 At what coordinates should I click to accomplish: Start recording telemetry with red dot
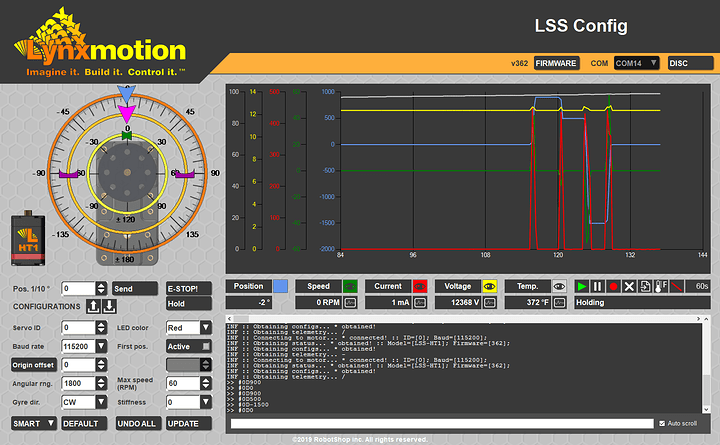tap(613, 287)
